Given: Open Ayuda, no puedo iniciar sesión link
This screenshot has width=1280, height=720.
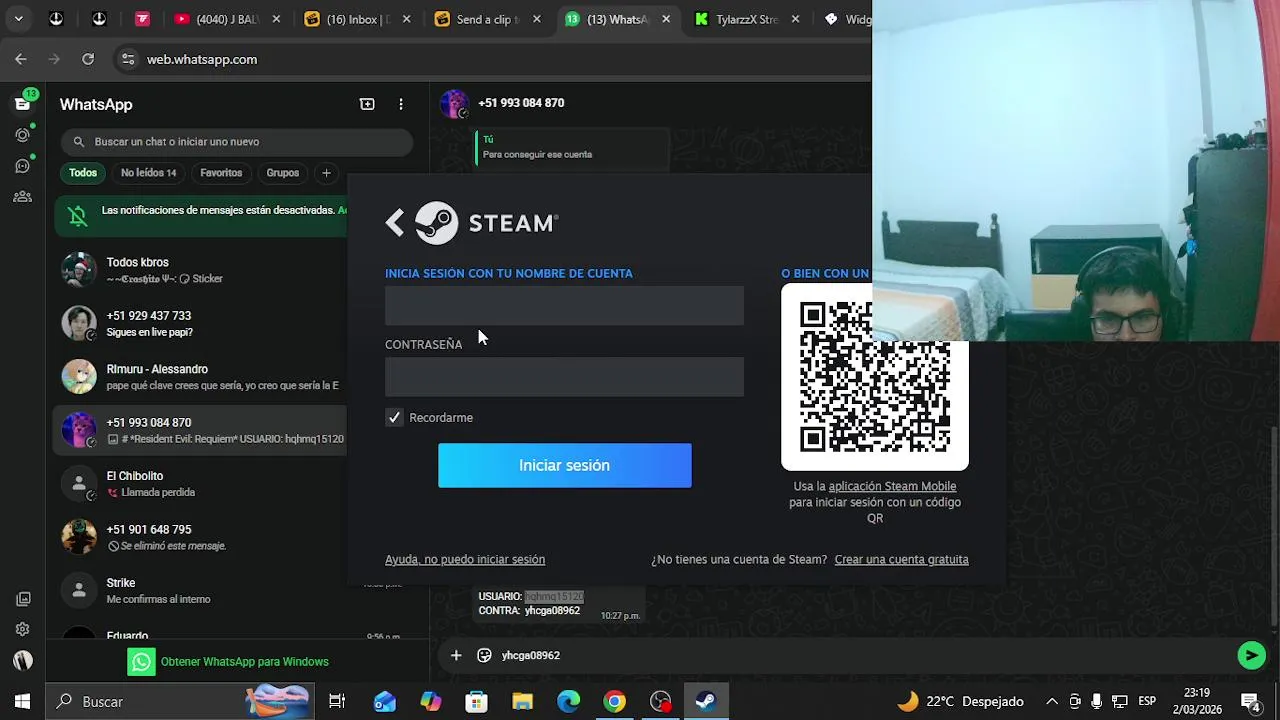Looking at the screenshot, I should (465, 560).
